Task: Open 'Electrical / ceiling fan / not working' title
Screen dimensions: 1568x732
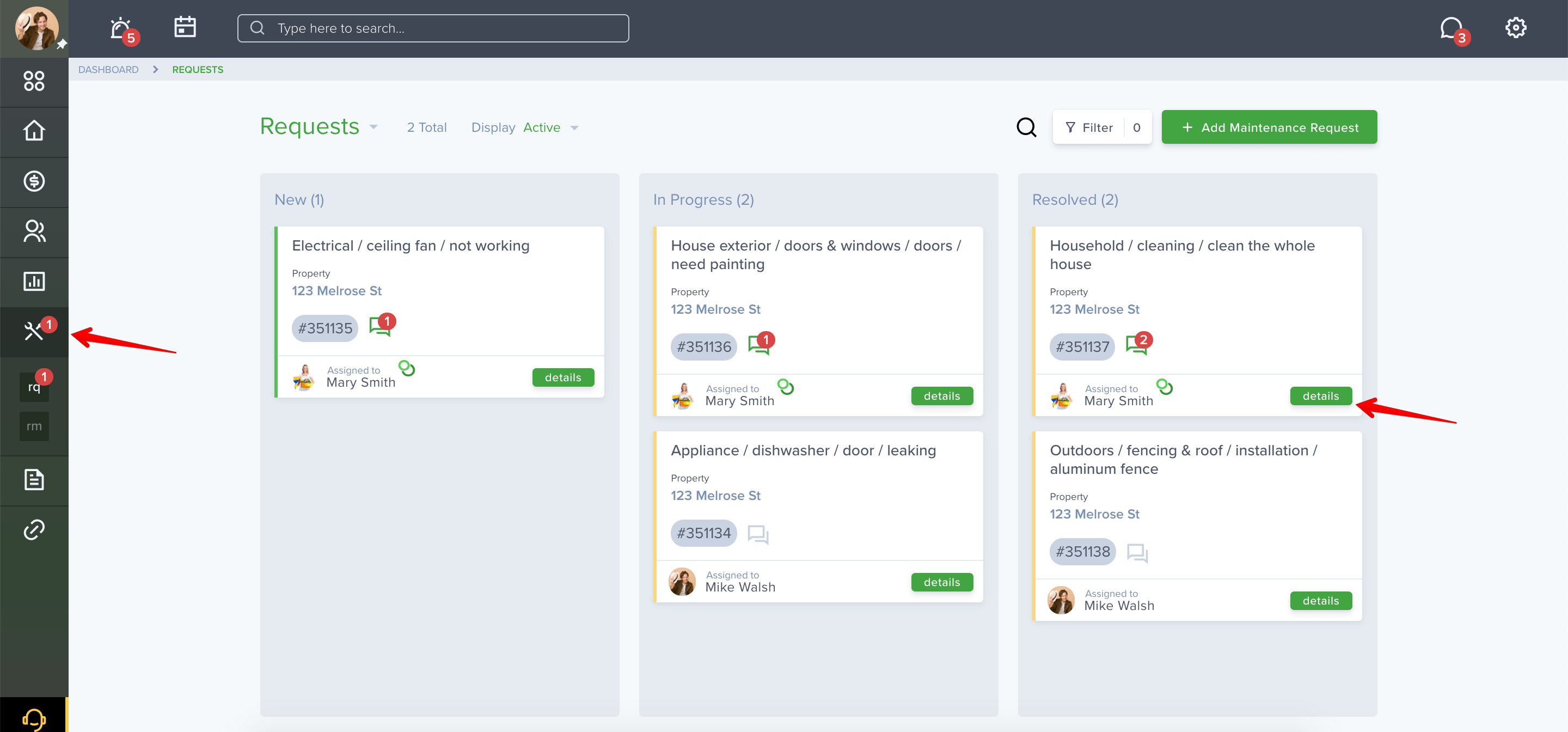Action: (411, 246)
